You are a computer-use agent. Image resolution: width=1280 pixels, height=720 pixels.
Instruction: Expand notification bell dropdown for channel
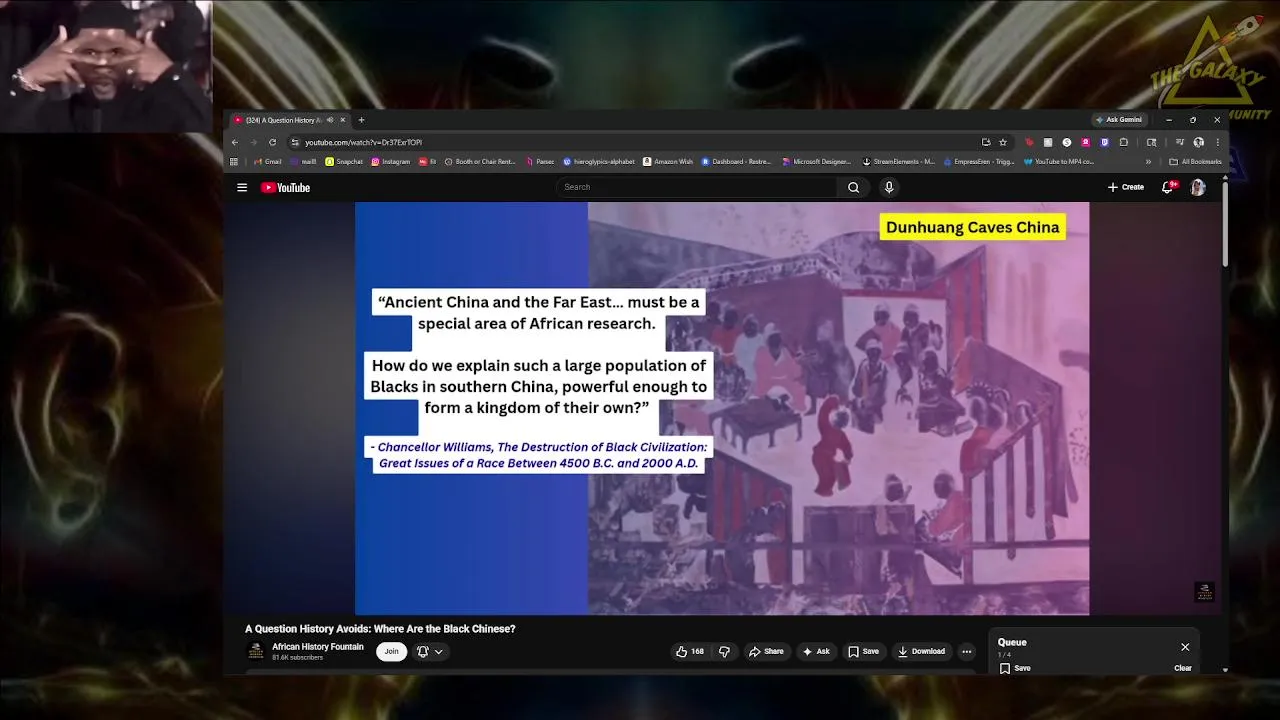[429, 651]
